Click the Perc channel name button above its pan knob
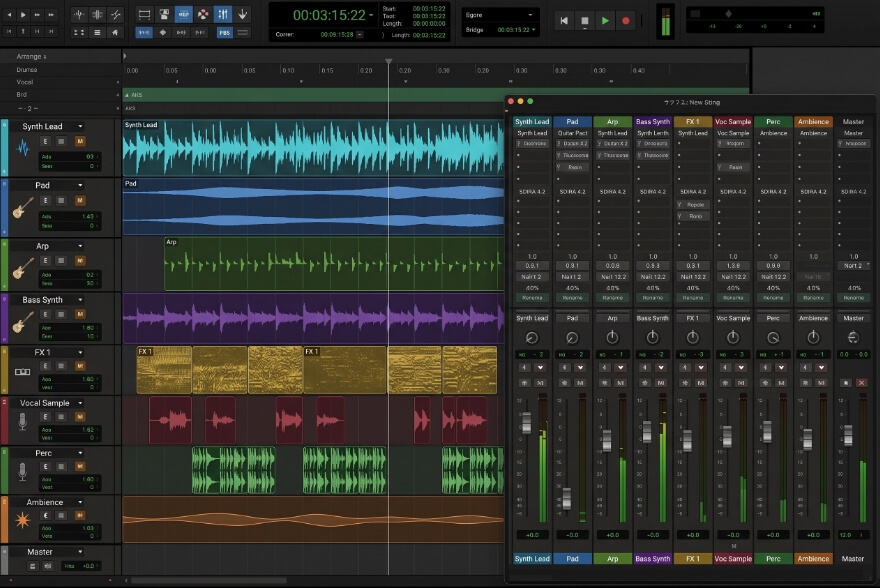The image size is (880, 588). tap(773, 318)
